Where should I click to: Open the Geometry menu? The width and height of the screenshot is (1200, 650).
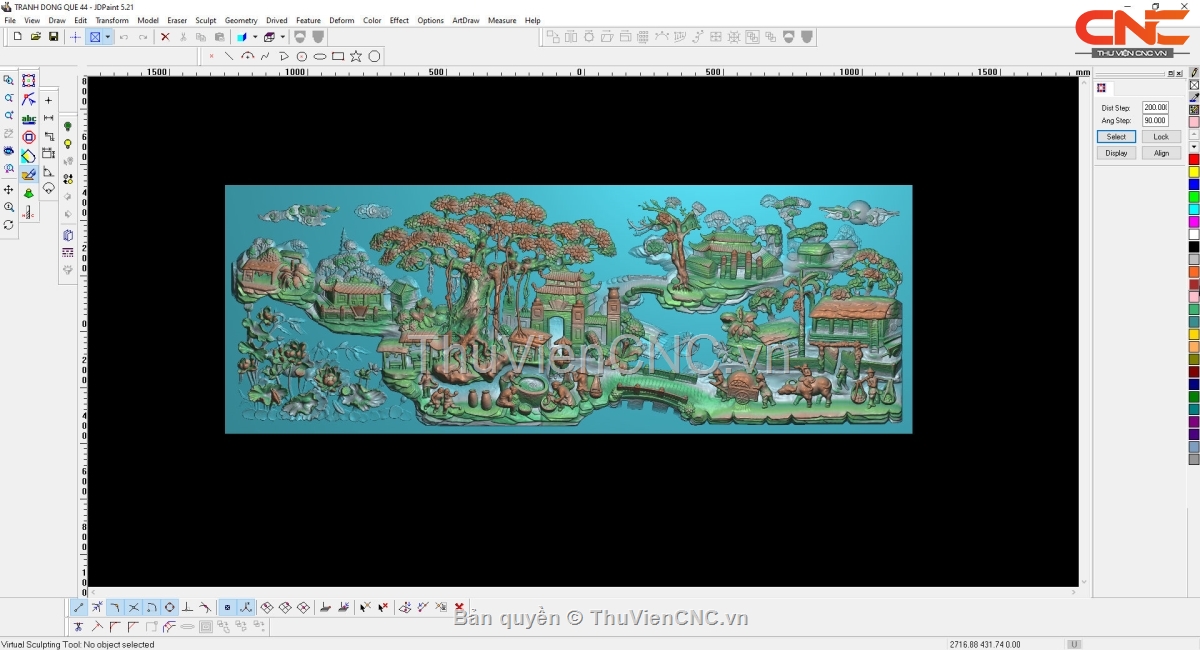click(x=241, y=20)
